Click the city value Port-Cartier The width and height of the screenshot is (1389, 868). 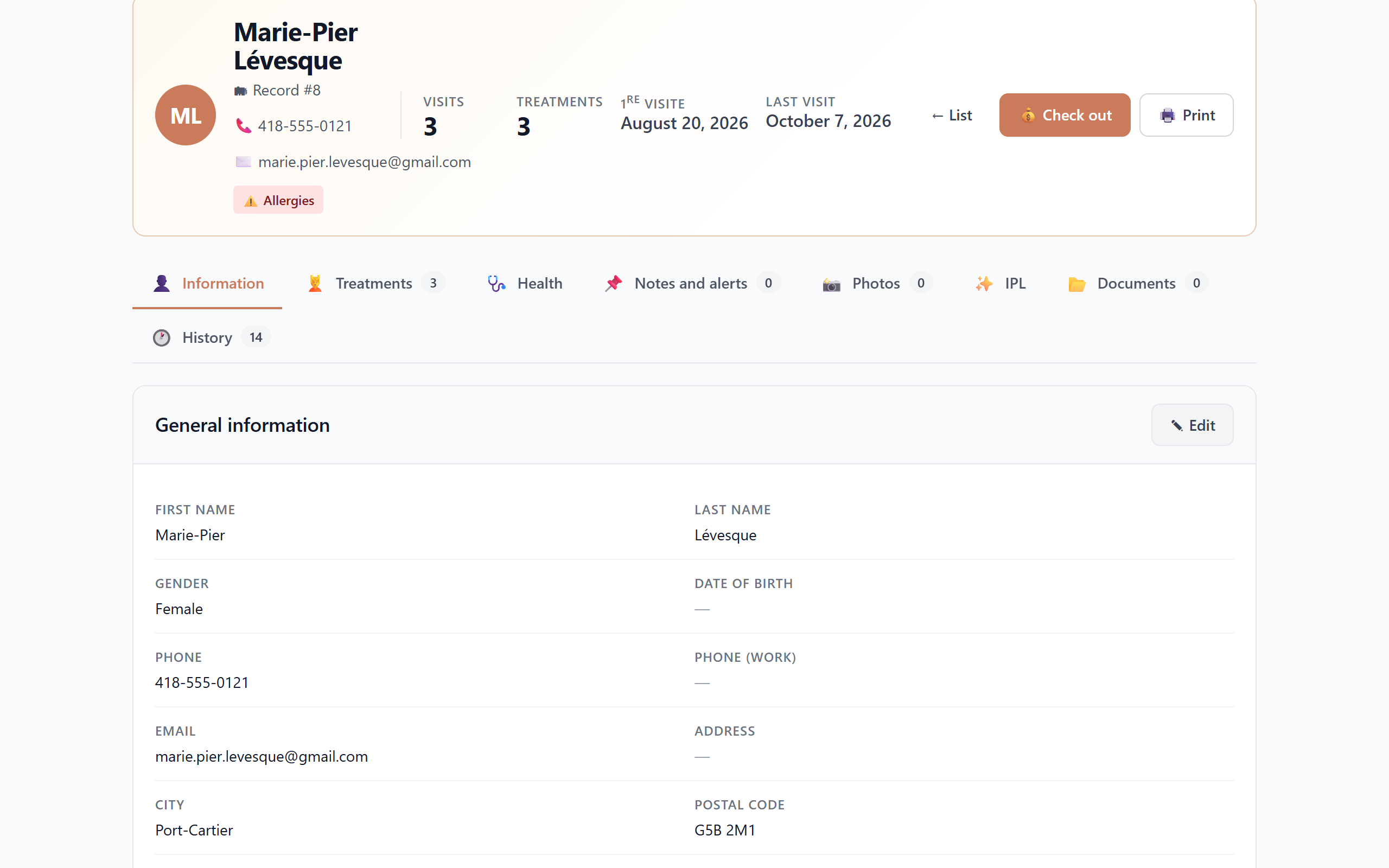(x=194, y=830)
